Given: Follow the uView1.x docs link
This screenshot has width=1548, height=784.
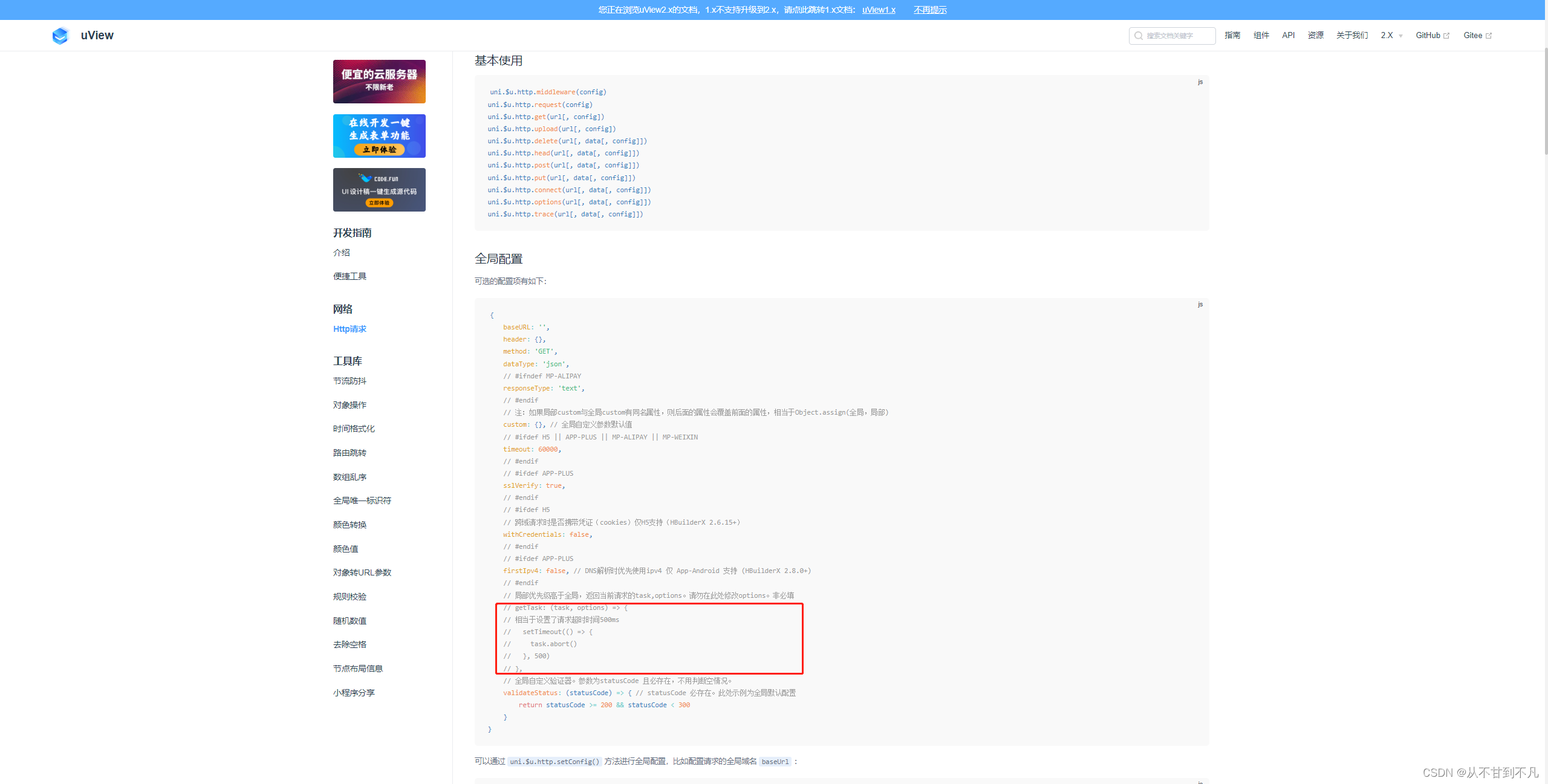Looking at the screenshot, I should click(x=879, y=10).
